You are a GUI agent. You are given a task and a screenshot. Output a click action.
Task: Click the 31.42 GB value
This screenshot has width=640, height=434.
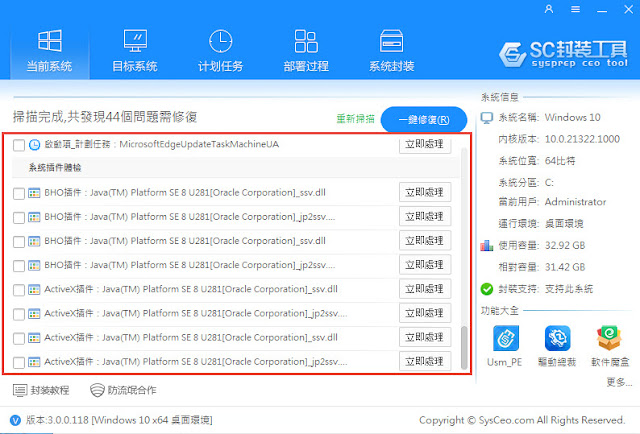coord(565,267)
